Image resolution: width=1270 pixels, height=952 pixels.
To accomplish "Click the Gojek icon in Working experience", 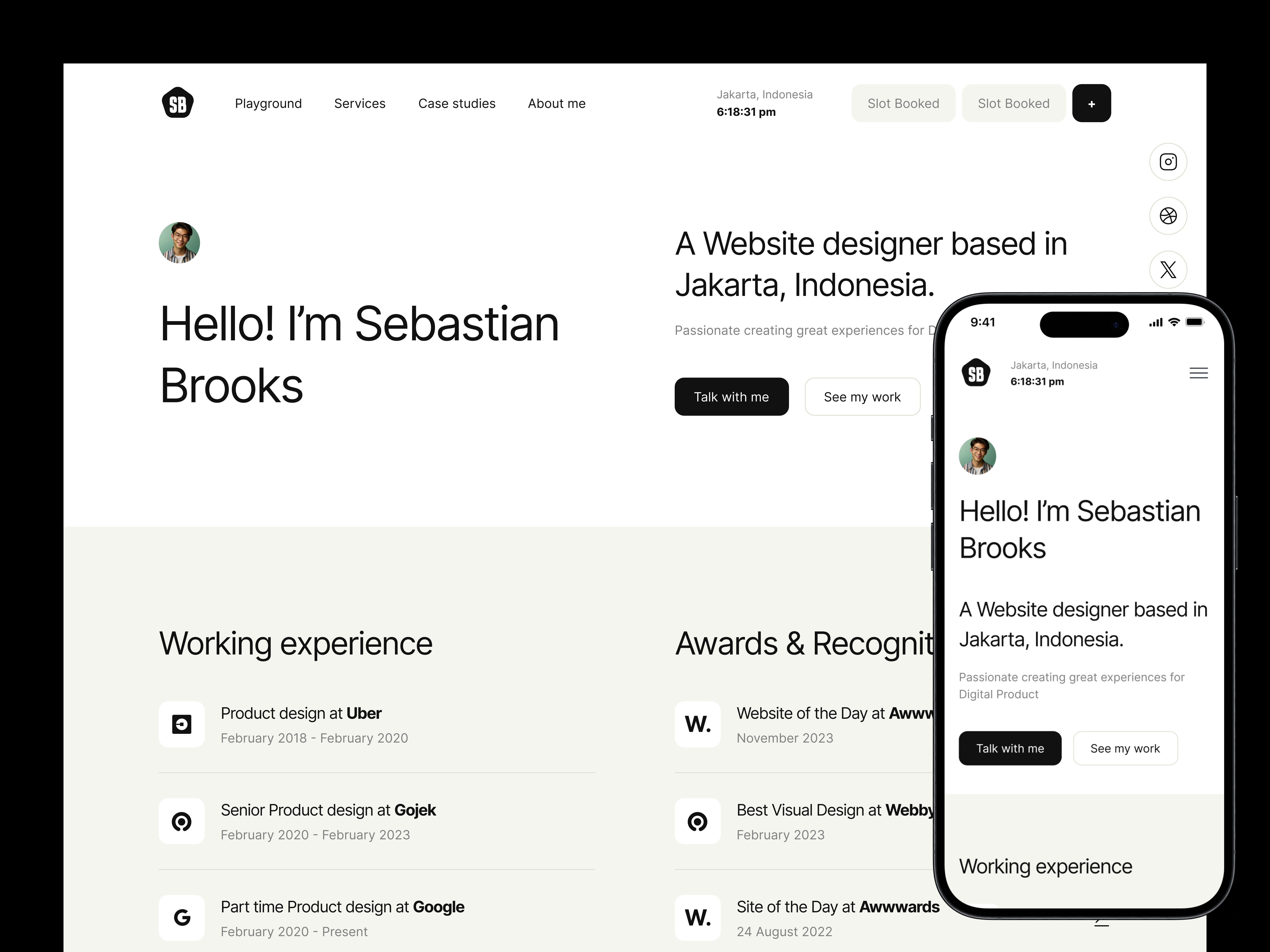I will [181, 821].
